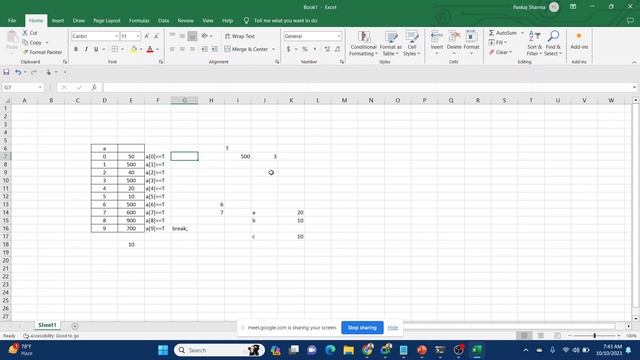Switch to the Page Layout tab
This screenshot has width=640, height=360.
[x=107, y=20]
